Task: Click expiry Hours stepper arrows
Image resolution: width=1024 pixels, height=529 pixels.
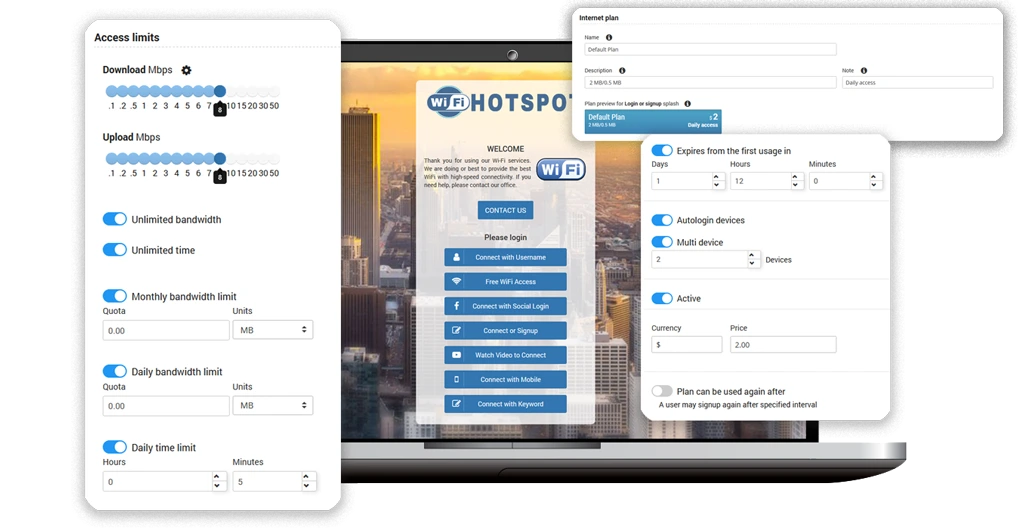Action: tap(795, 181)
